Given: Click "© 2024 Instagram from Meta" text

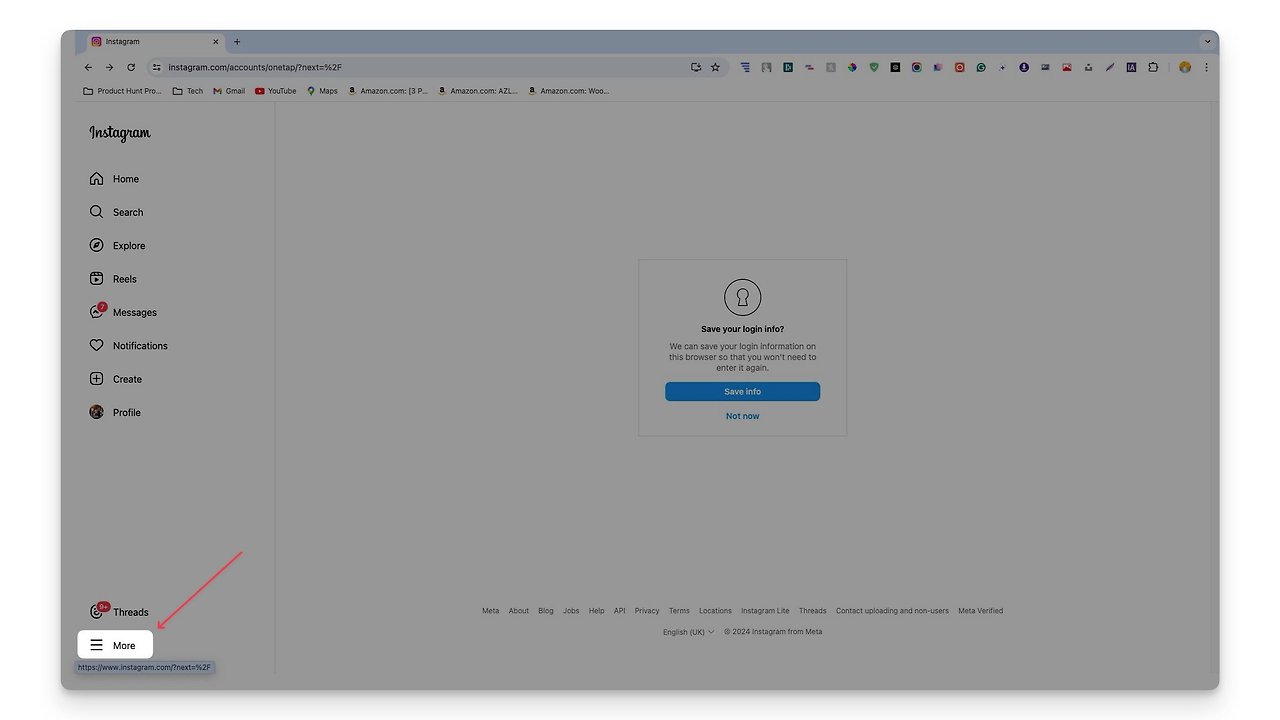Looking at the screenshot, I should (773, 632).
